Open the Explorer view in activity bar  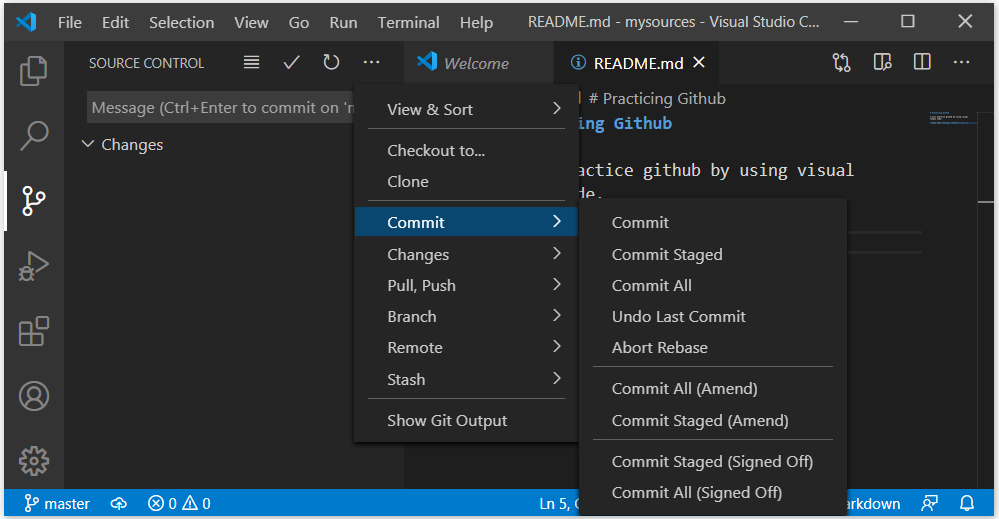[34, 70]
